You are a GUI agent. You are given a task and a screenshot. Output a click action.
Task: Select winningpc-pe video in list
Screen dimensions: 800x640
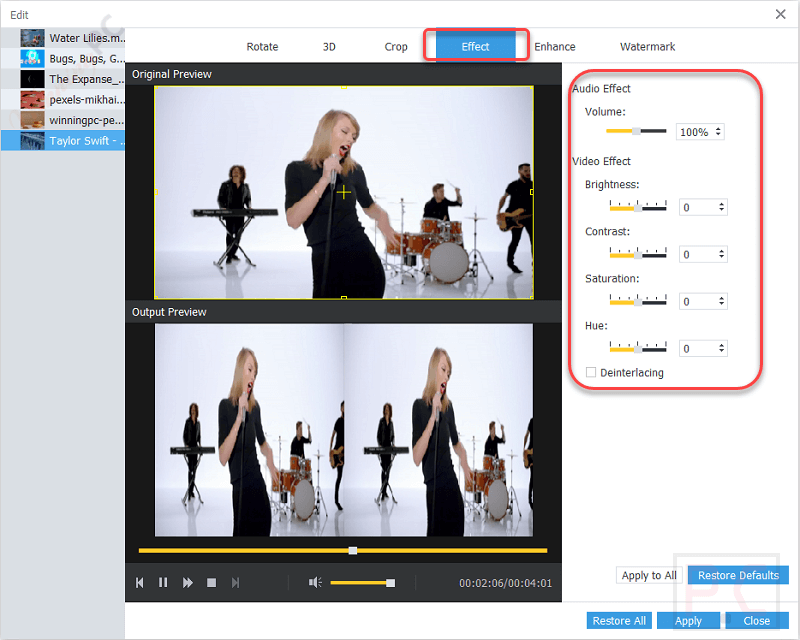point(63,120)
